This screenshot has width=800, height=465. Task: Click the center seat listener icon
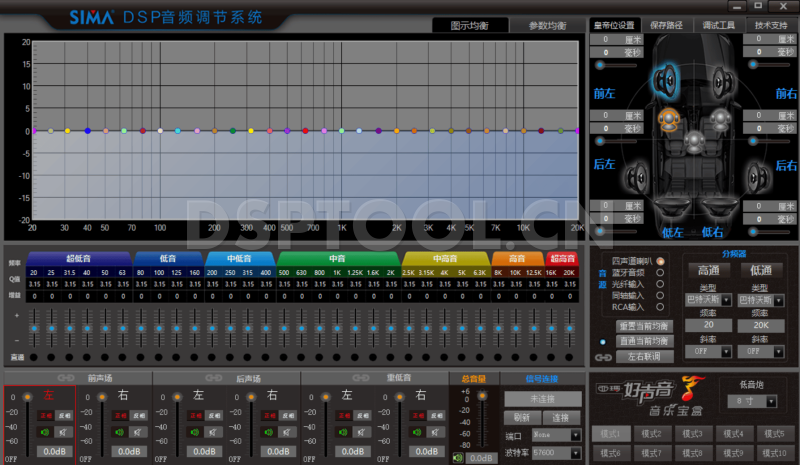(694, 139)
